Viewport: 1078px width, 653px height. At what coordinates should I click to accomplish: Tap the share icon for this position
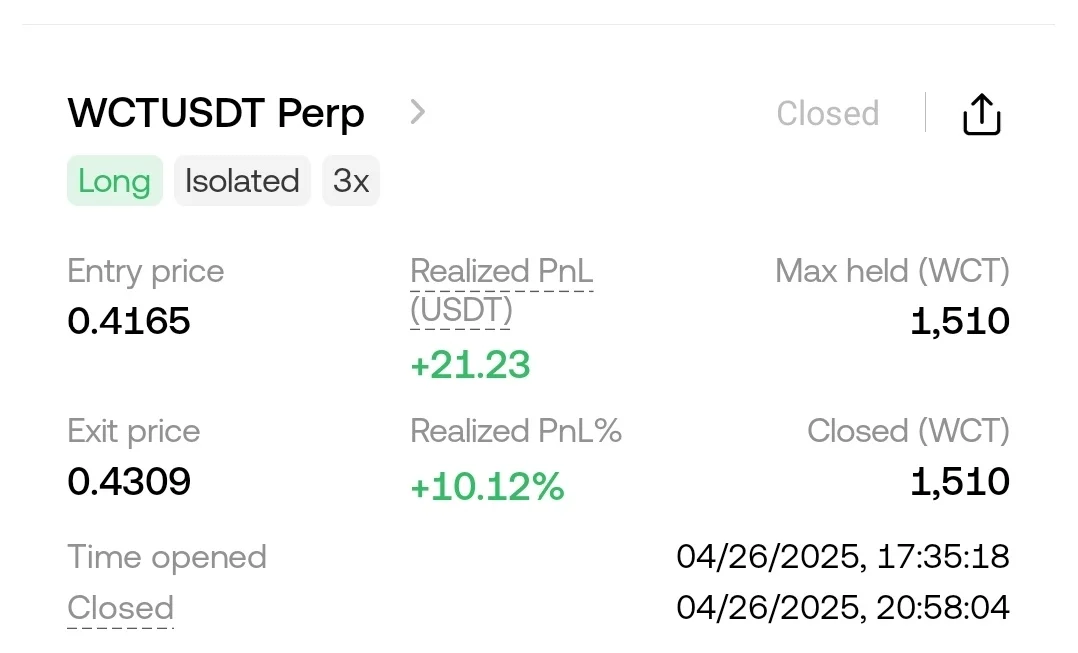981,114
